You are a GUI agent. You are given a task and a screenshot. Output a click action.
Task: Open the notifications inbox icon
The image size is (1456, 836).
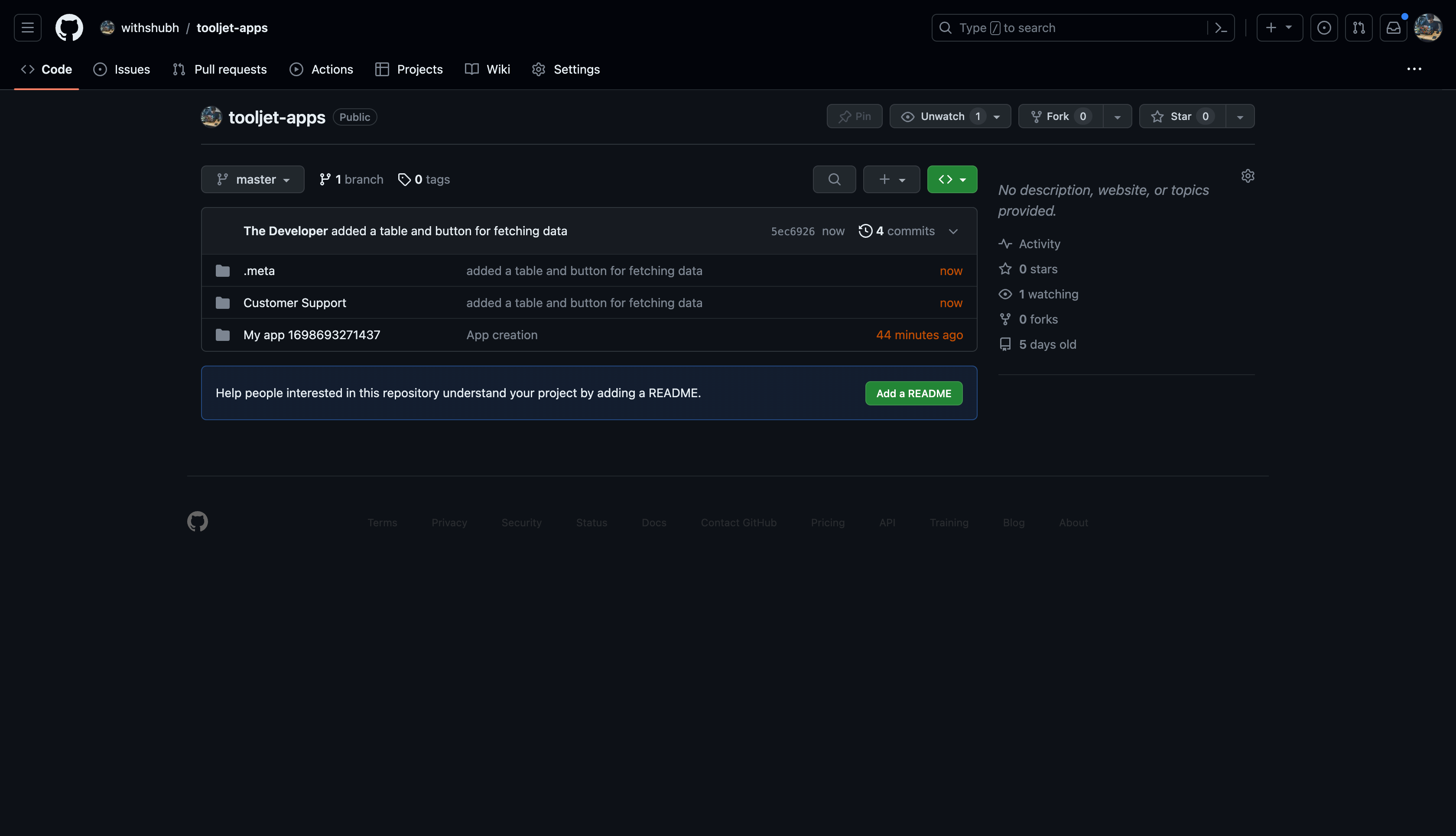(1393, 28)
